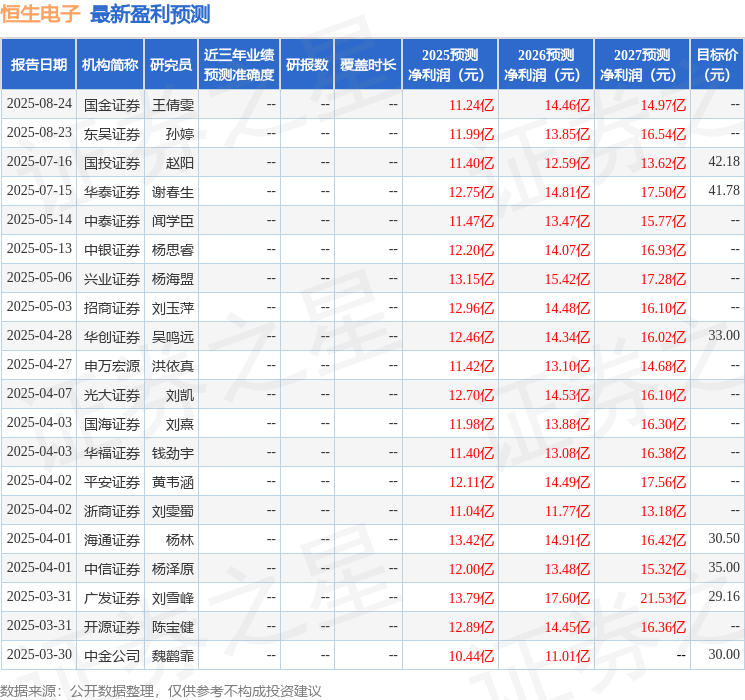Click analyst name 王倩雯
The image size is (745, 700).
pyautogui.click(x=173, y=105)
